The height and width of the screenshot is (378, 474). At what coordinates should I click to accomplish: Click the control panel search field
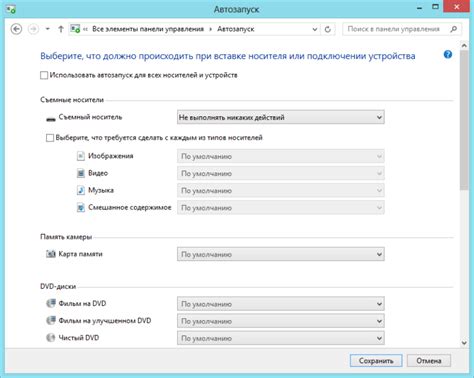[397, 29]
